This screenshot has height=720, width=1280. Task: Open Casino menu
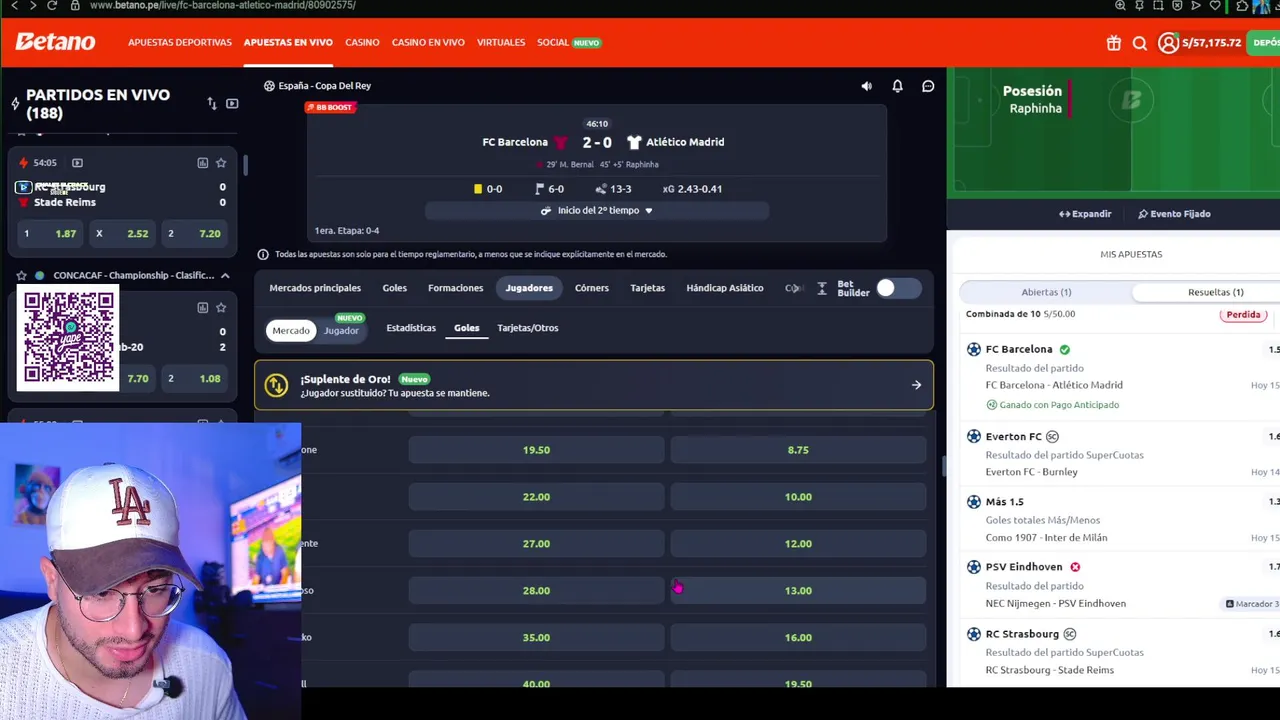(x=362, y=43)
